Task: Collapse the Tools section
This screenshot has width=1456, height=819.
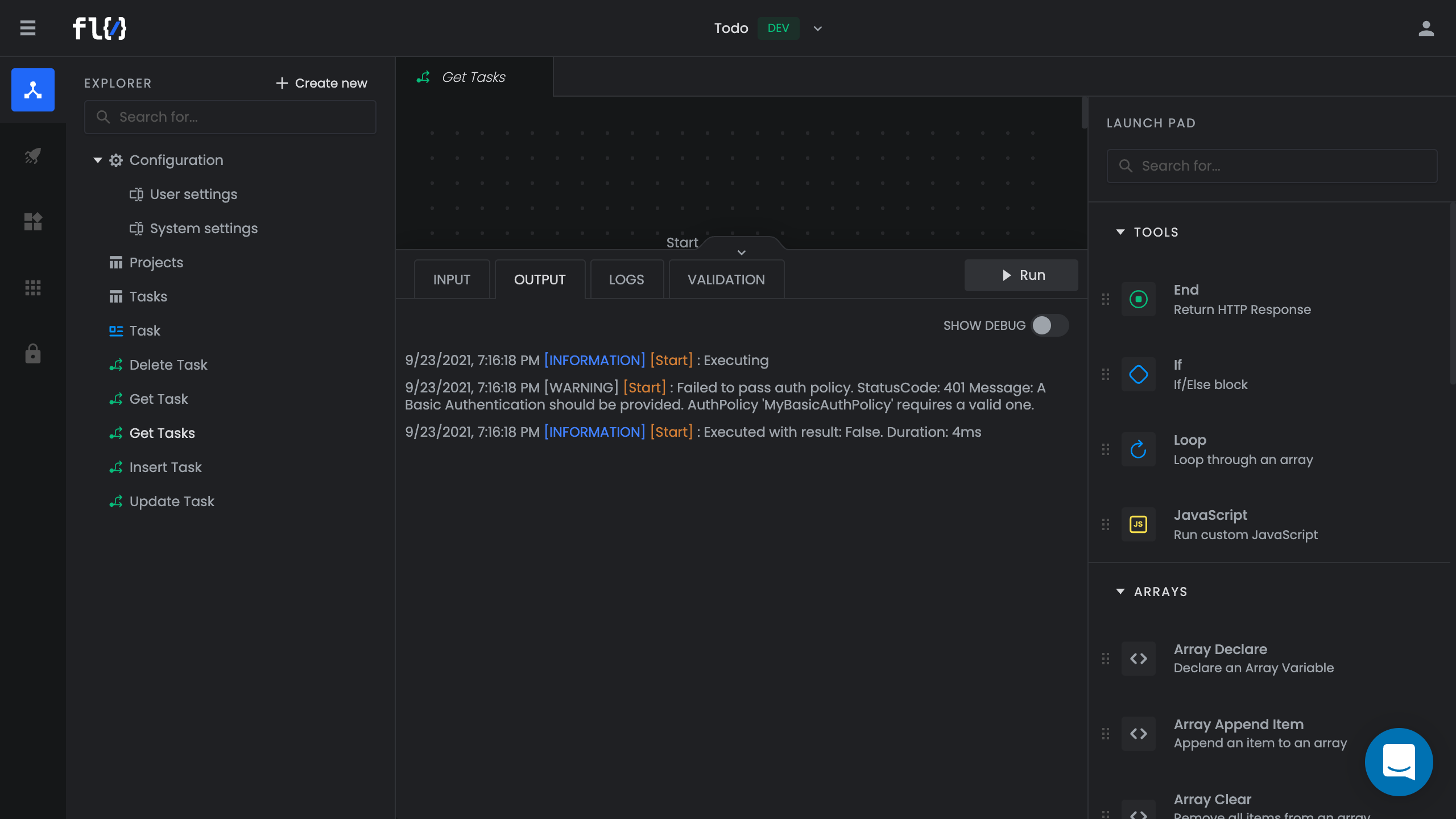Action: pos(1120,232)
